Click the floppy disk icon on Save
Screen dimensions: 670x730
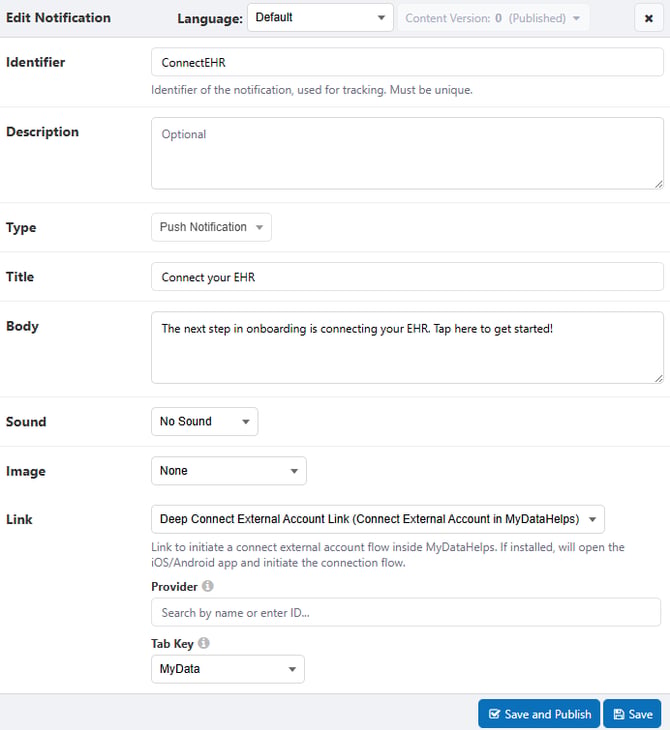coord(619,714)
